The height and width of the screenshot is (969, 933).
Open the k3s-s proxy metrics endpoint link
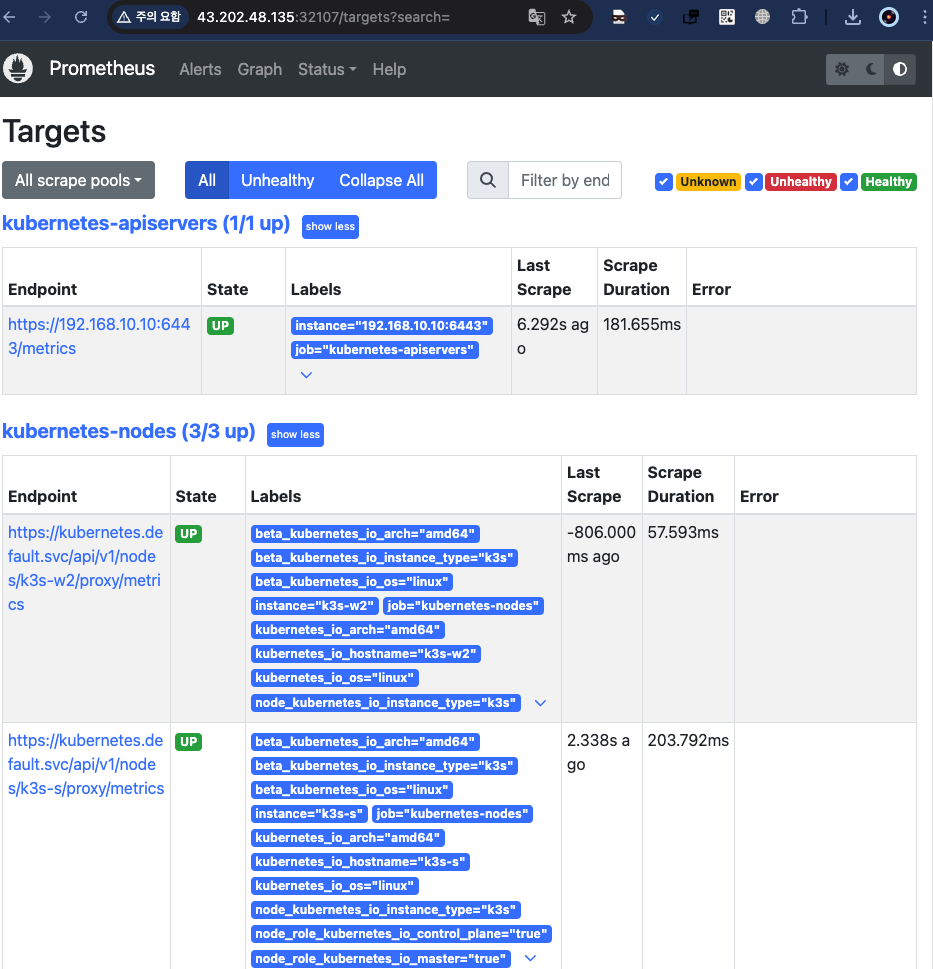[x=86, y=764]
